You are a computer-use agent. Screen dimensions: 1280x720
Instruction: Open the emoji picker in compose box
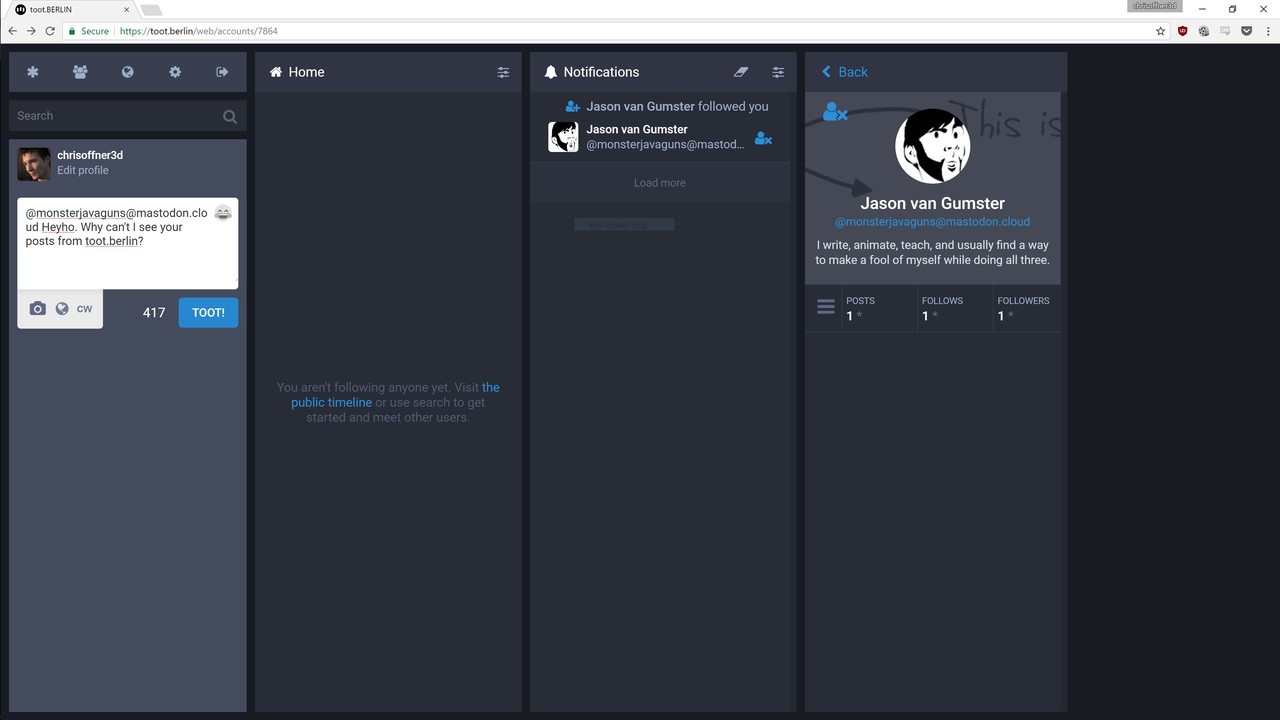[x=223, y=213]
